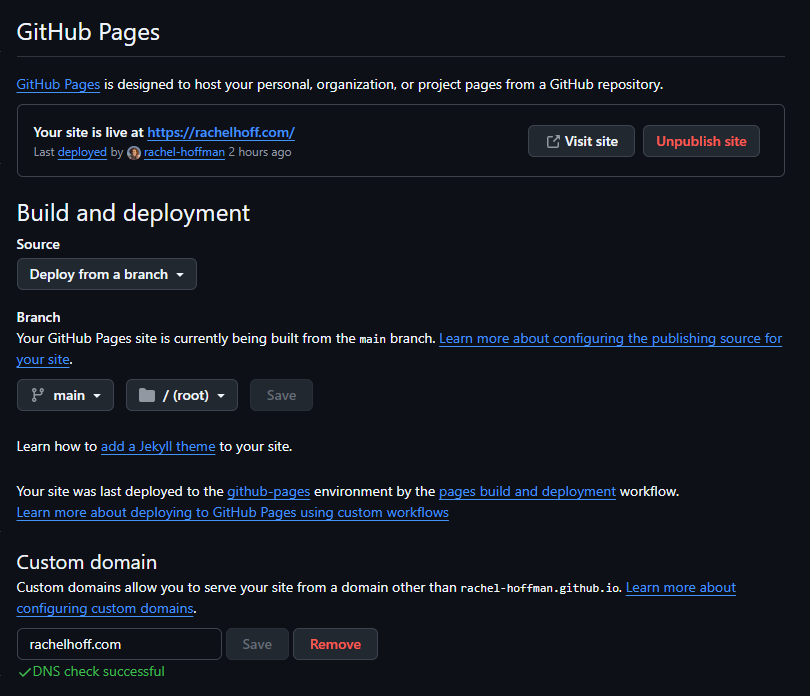The image size is (810, 696).
Task: Click the rachel-hoffman user avatar icon
Action: 134,153
